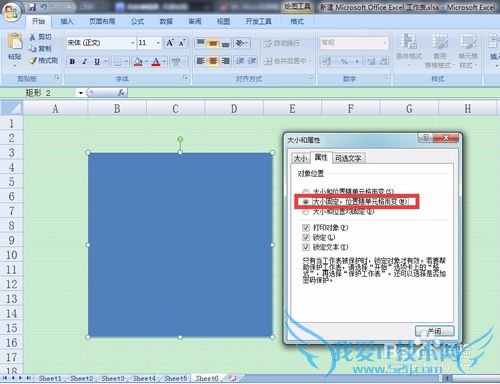Viewport: 500px width, 384px height.
Task: Toggle Bold formatting
Action: [x=72, y=62]
